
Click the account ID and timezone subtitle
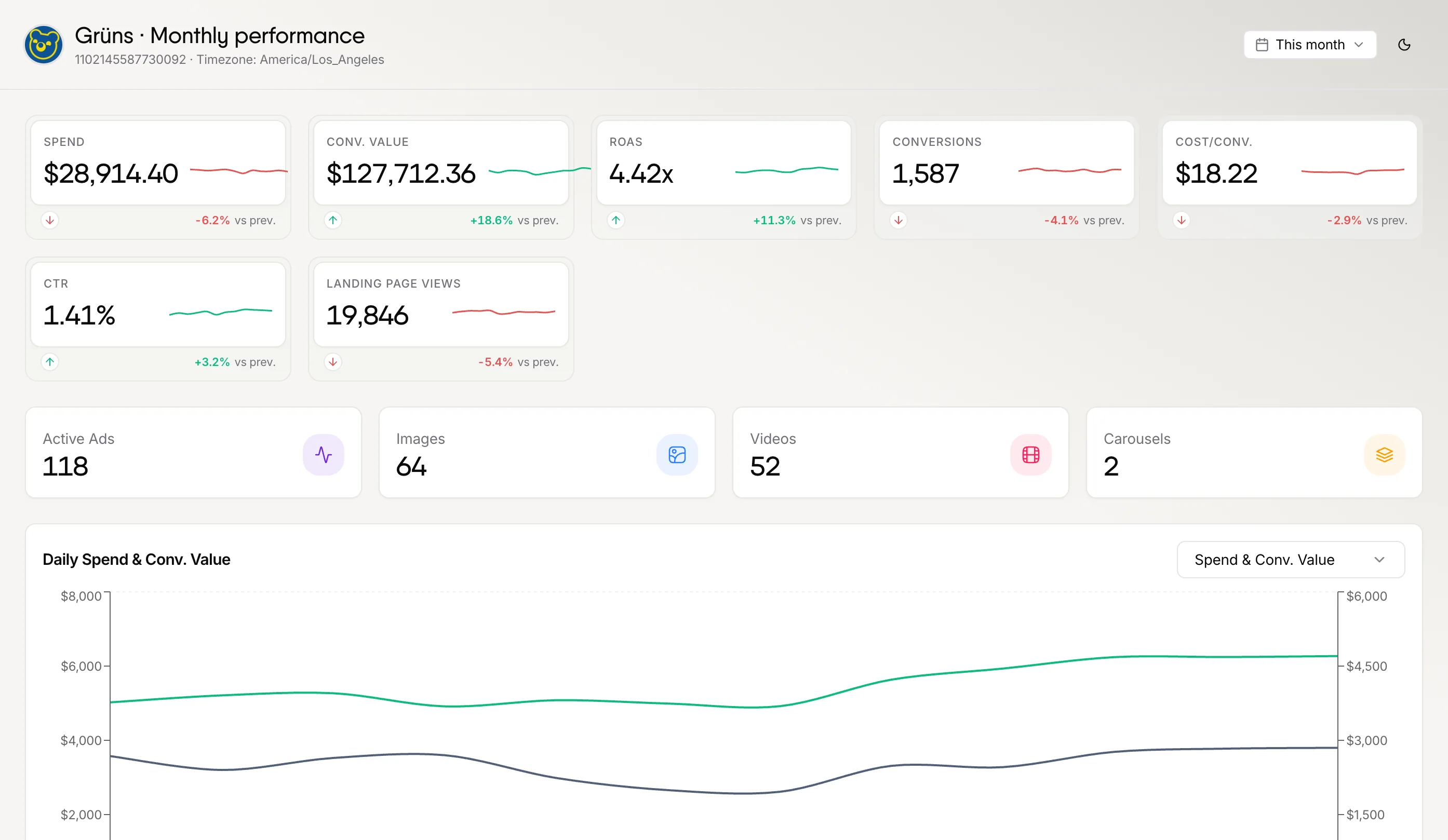(x=229, y=60)
